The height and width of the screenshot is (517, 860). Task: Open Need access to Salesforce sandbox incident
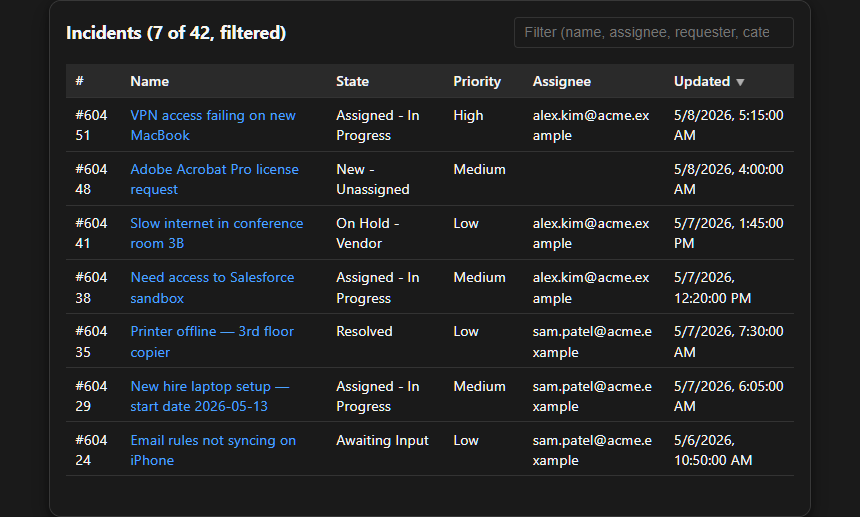click(212, 287)
